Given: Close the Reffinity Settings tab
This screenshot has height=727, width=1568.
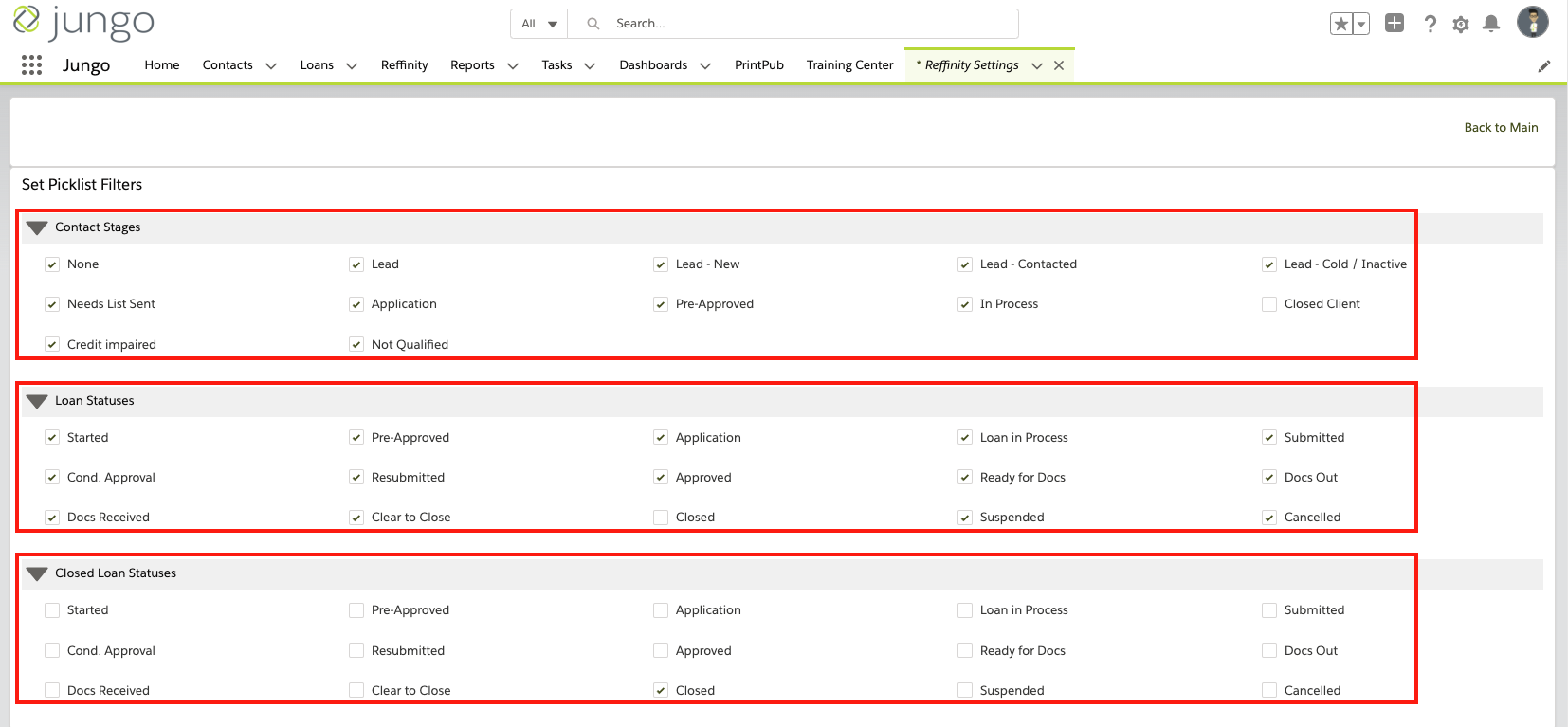Looking at the screenshot, I should click(1059, 65).
